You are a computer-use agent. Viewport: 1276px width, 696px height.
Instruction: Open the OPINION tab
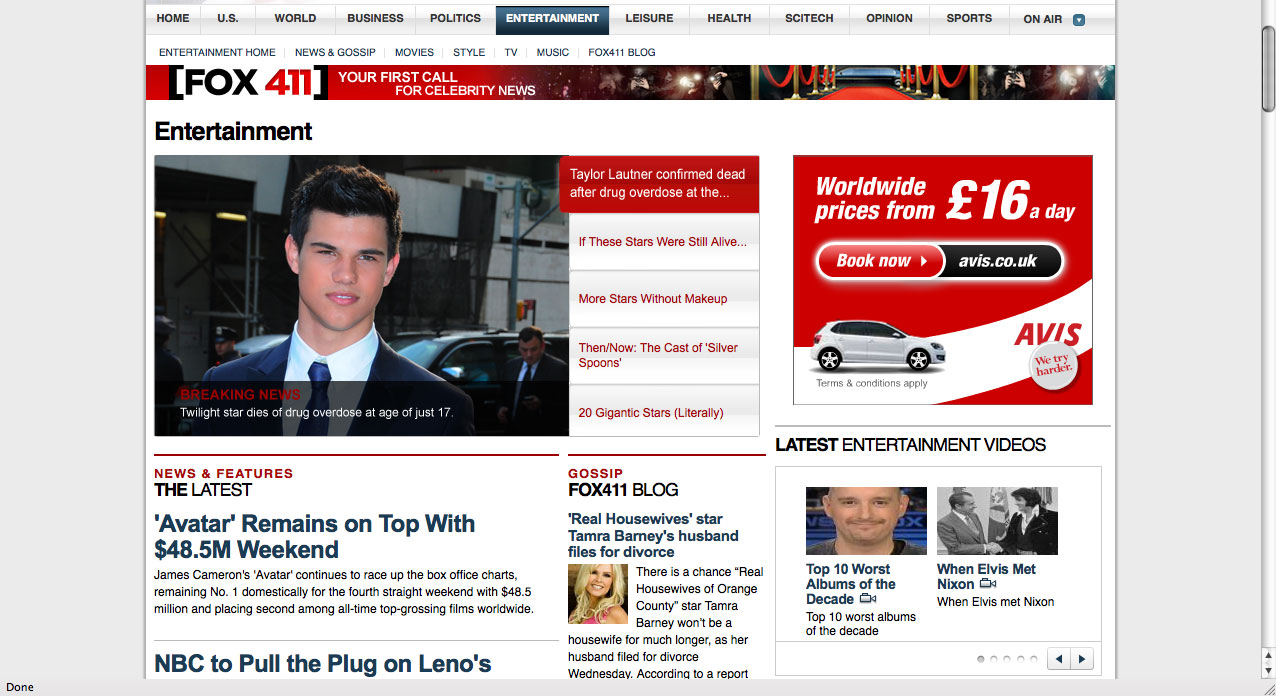pos(889,18)
